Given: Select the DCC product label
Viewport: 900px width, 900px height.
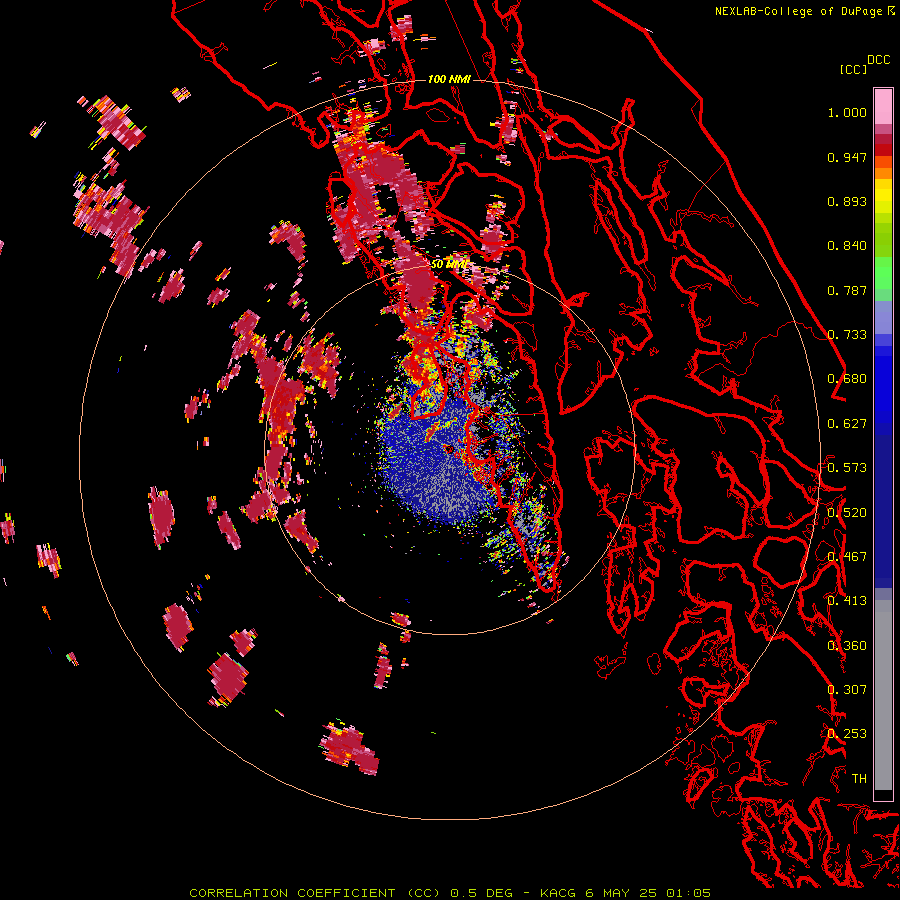Looking at the screenshot, I should [x=879, y=59].
